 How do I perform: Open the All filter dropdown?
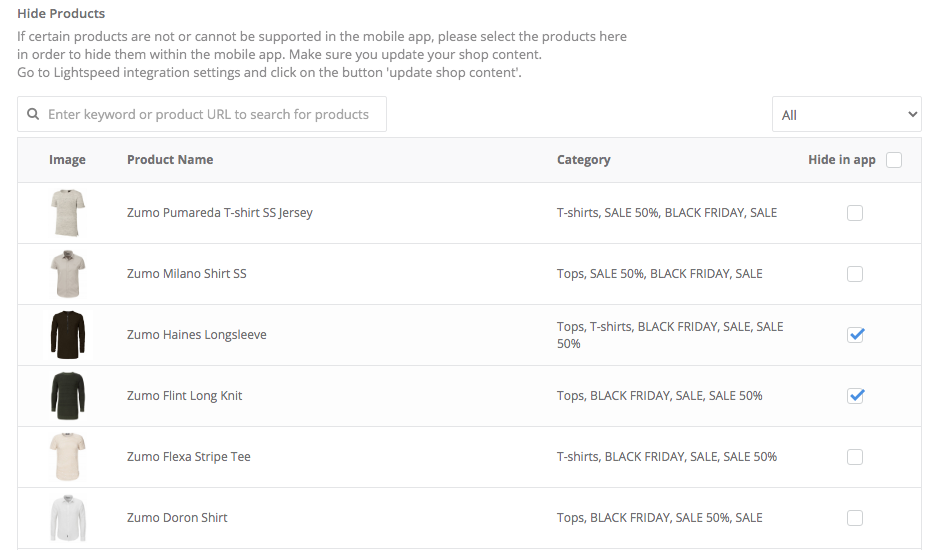coord(846,115)
